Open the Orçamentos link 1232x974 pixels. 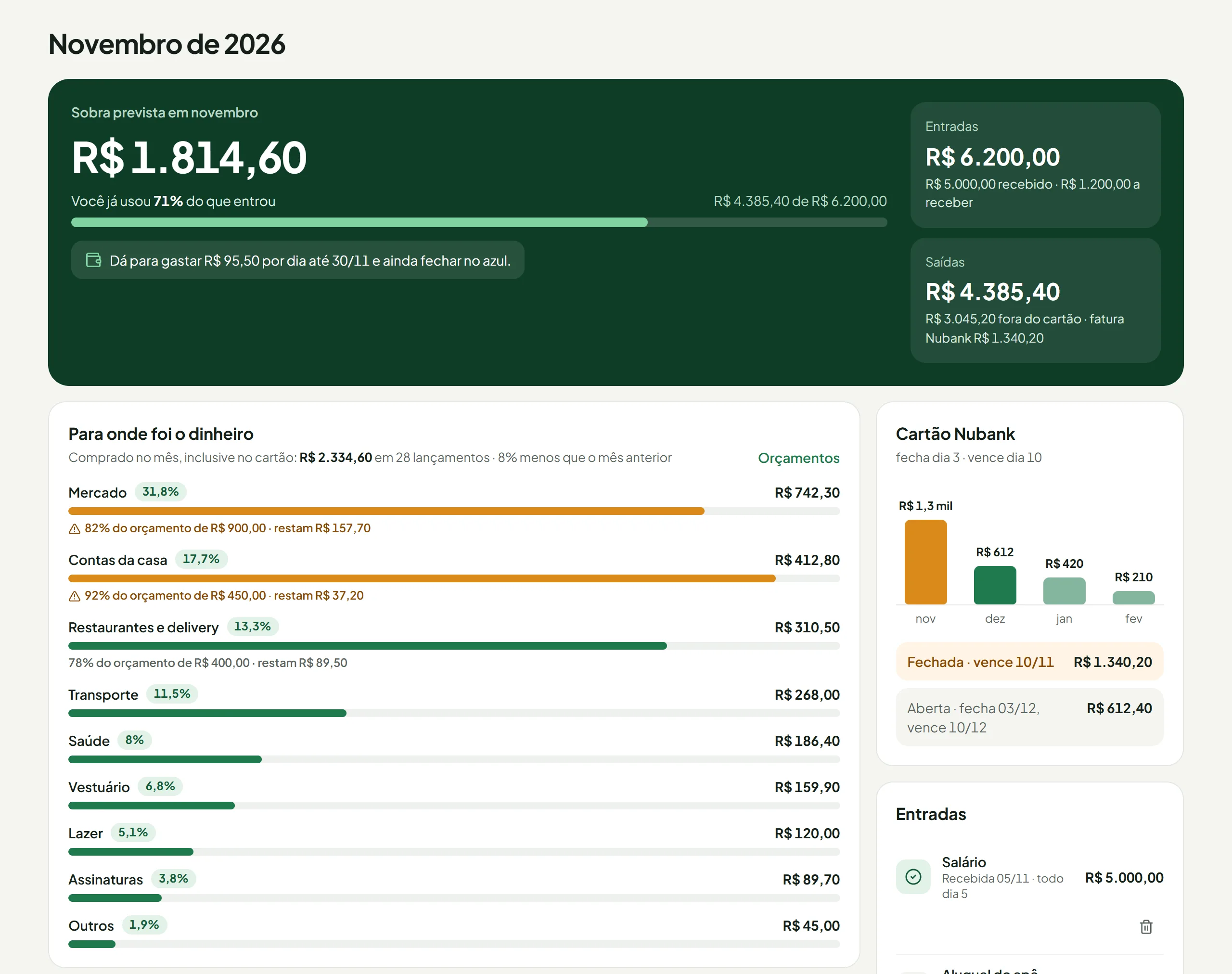(798, 458)
